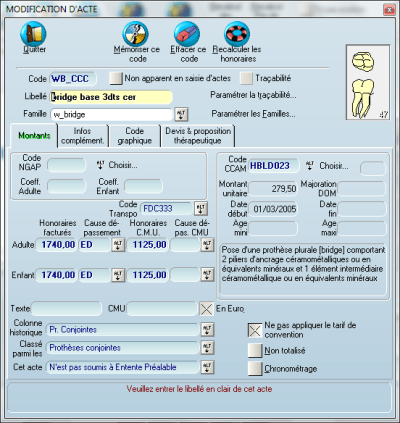This screenshot has width=400, height=423.
Task: Click the tooth 47 graphic thumbnail
Action: pos(368,82)
